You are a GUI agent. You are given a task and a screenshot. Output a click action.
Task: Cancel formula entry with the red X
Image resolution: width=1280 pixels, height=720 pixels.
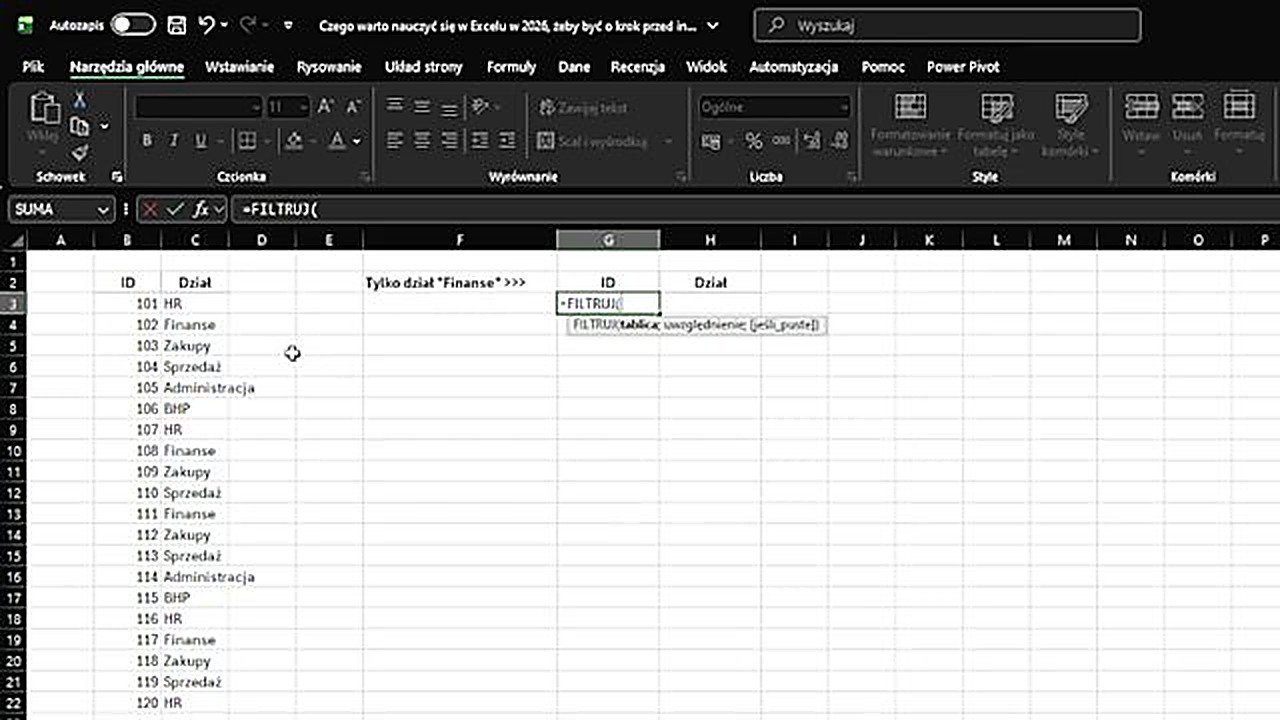click(150, 210)
